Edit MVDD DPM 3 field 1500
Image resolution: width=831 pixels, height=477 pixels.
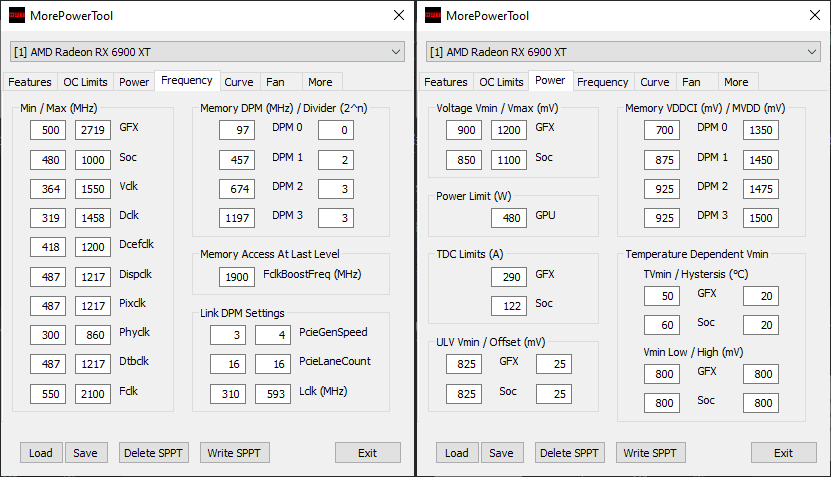[x=761, y=217]
